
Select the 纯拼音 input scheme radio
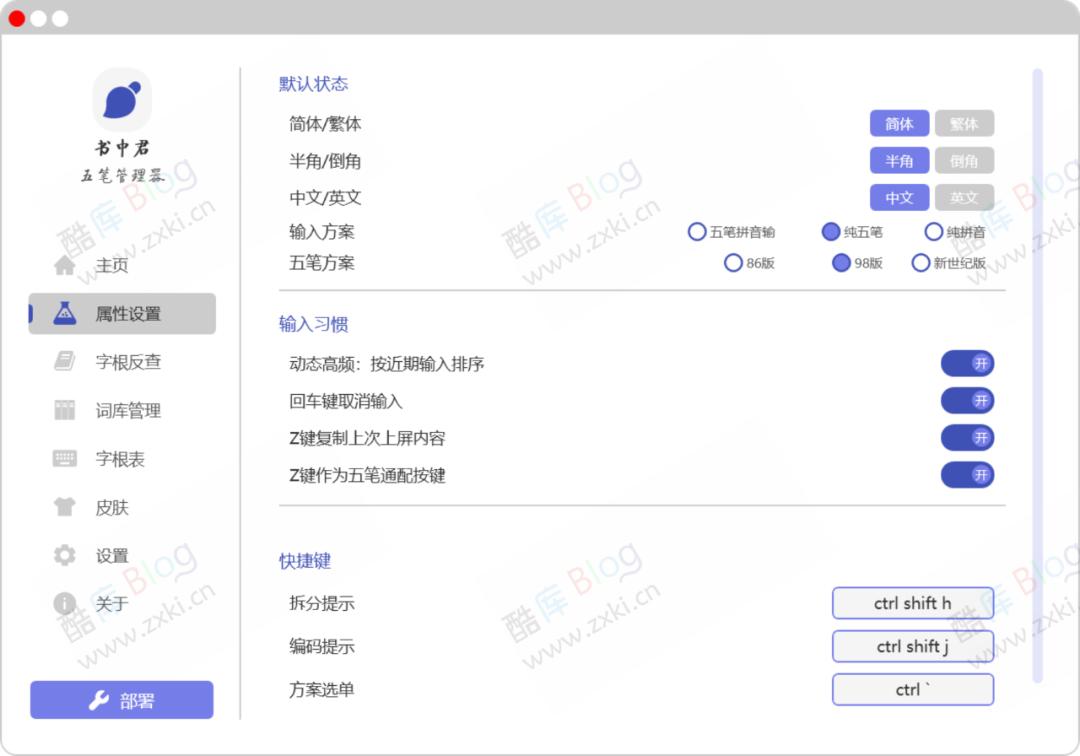click(x=934, y=231)
